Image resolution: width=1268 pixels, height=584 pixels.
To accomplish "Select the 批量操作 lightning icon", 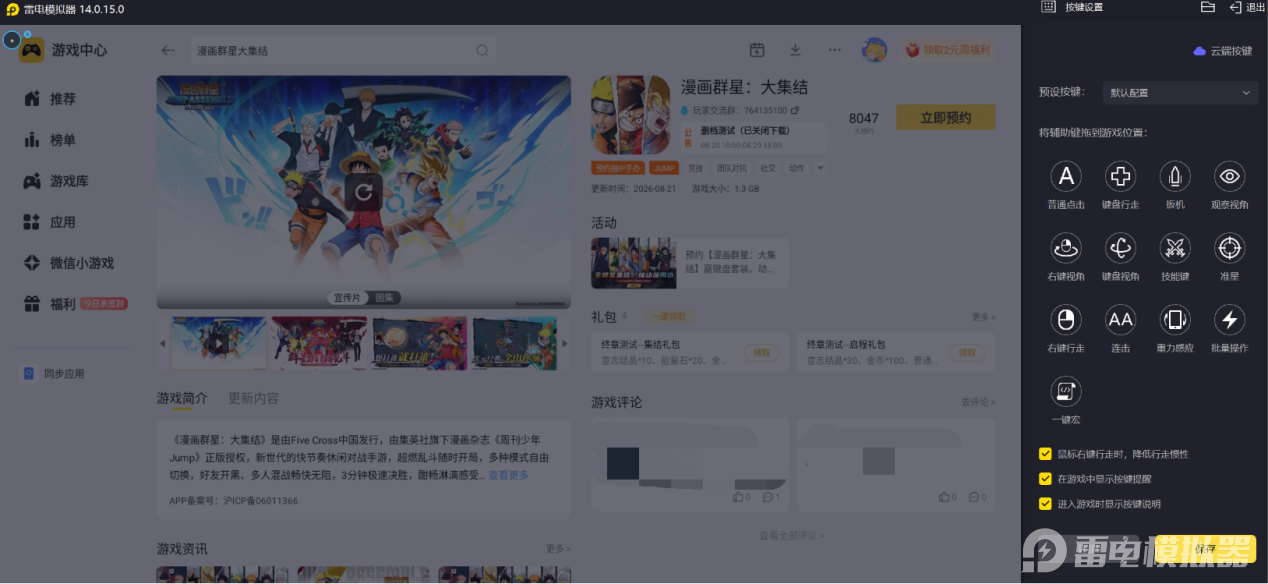I will [x=1229, y=320].
